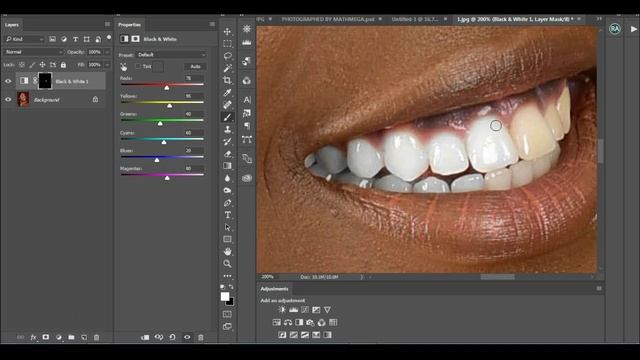
Task: Toggle lock position on layer
Action: (42, 65)
